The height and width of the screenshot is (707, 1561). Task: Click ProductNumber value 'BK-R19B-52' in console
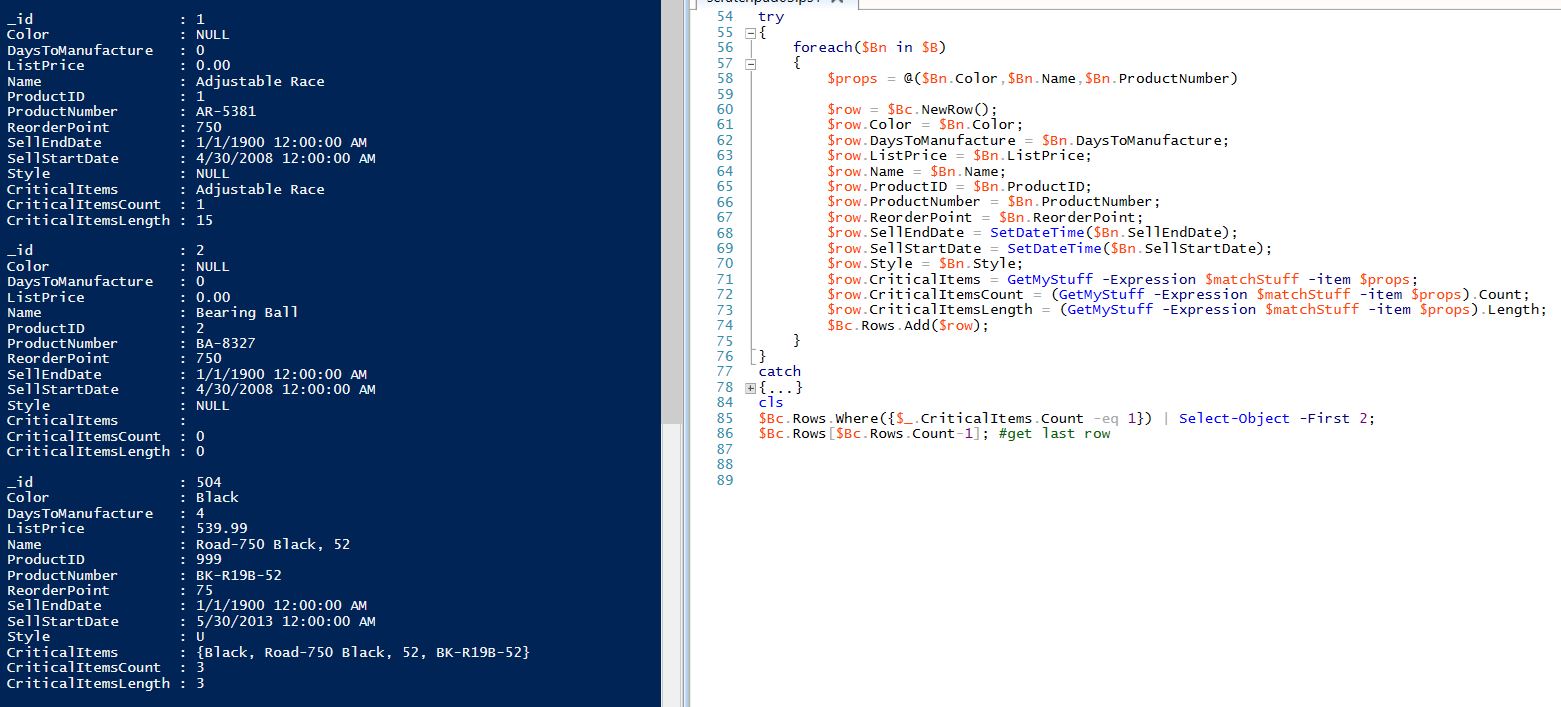point(239,575)
